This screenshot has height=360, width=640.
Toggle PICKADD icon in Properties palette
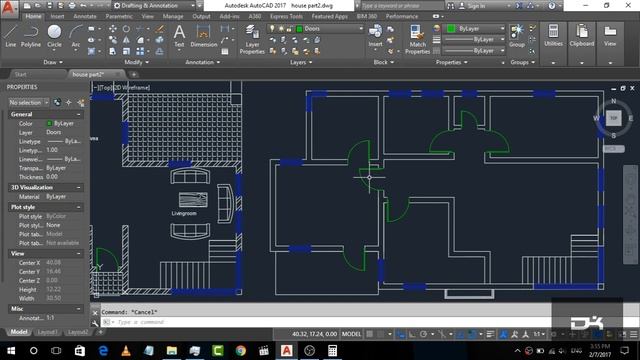(x=57, y=102)
